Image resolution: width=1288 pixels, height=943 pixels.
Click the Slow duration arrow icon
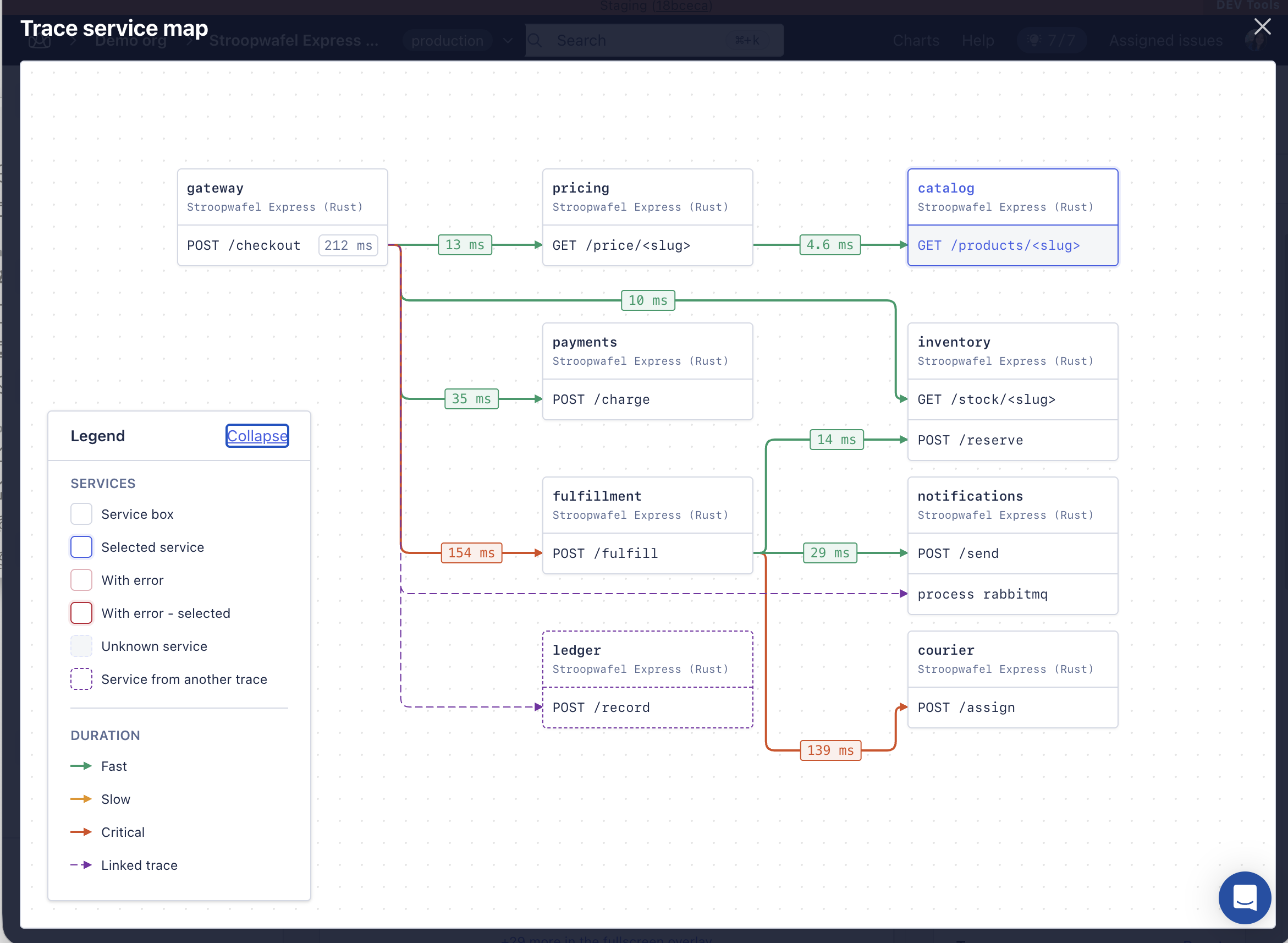[81, 799]
